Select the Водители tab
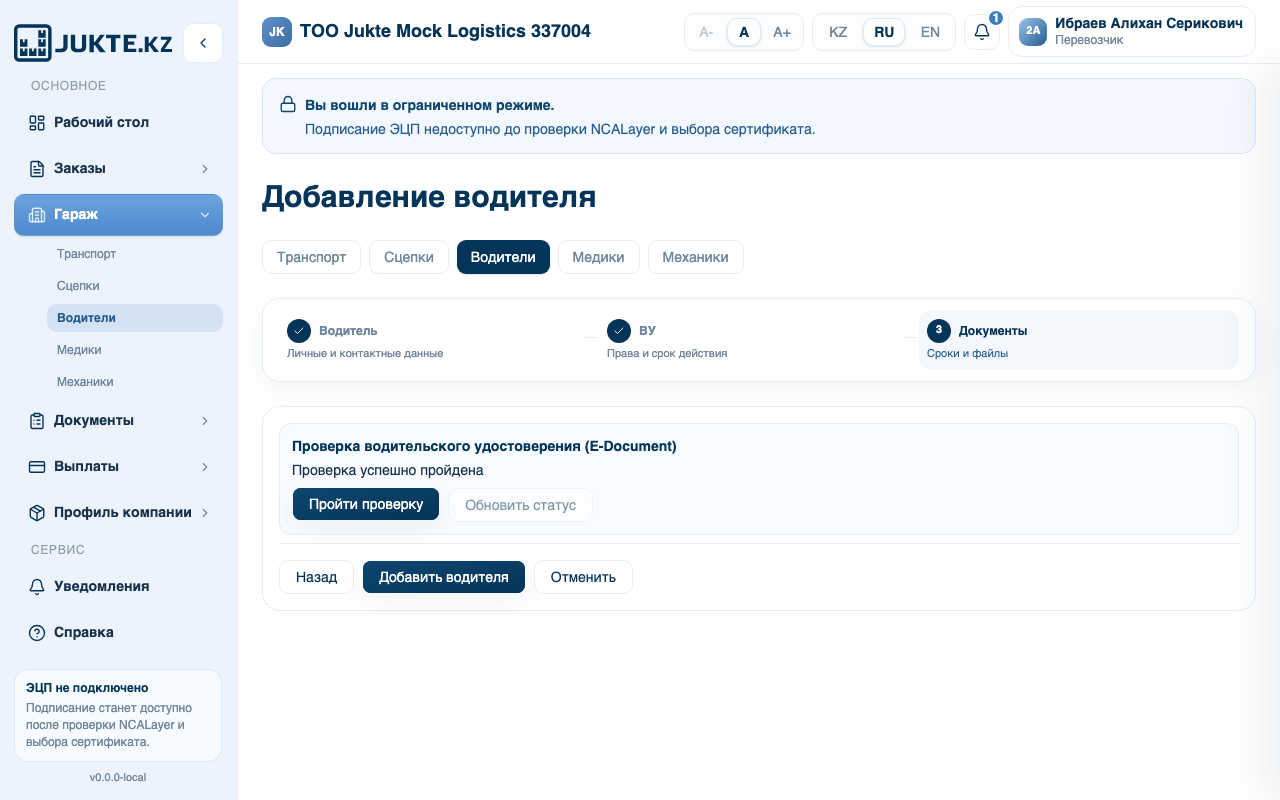 (503, 257)
